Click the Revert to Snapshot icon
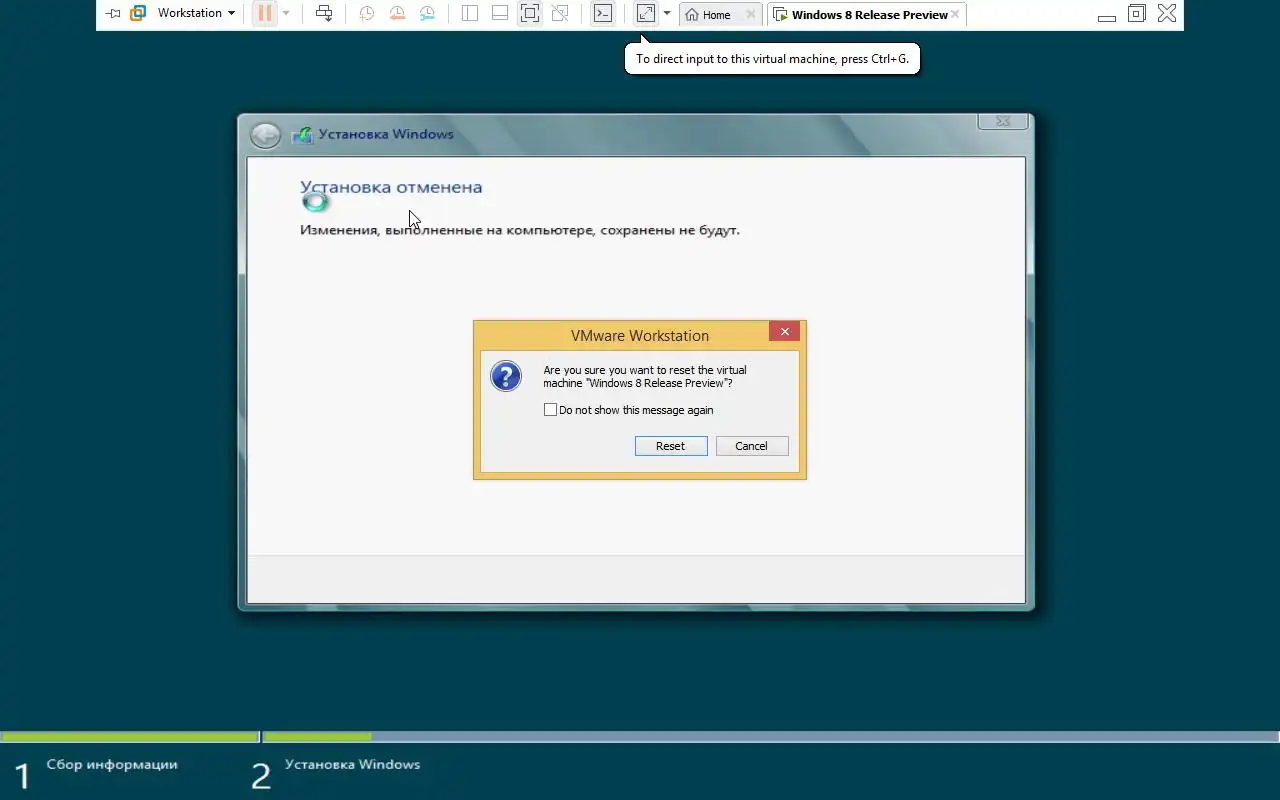 (x=397, y=14)
